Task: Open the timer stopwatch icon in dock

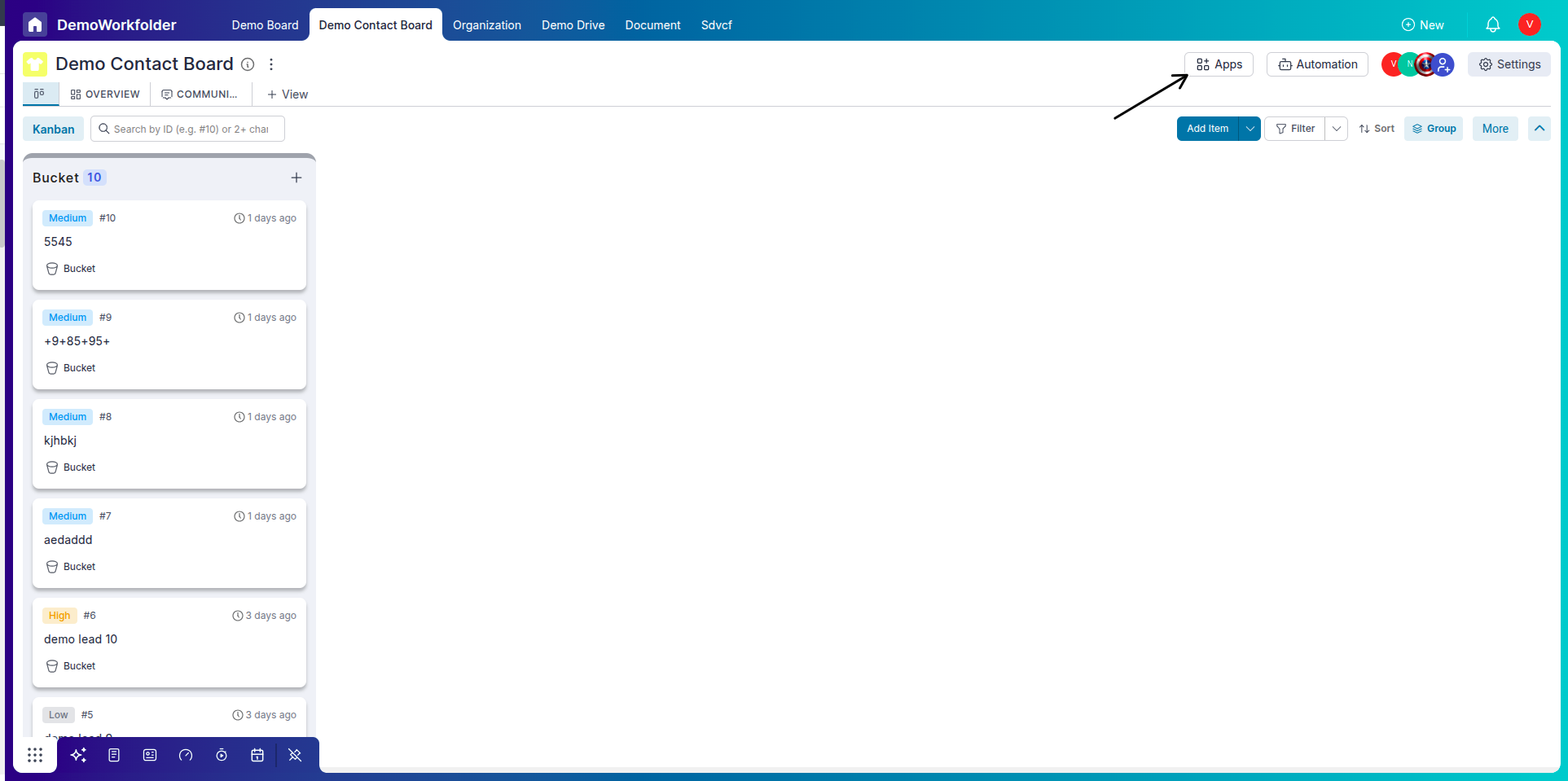Action: 222,755
